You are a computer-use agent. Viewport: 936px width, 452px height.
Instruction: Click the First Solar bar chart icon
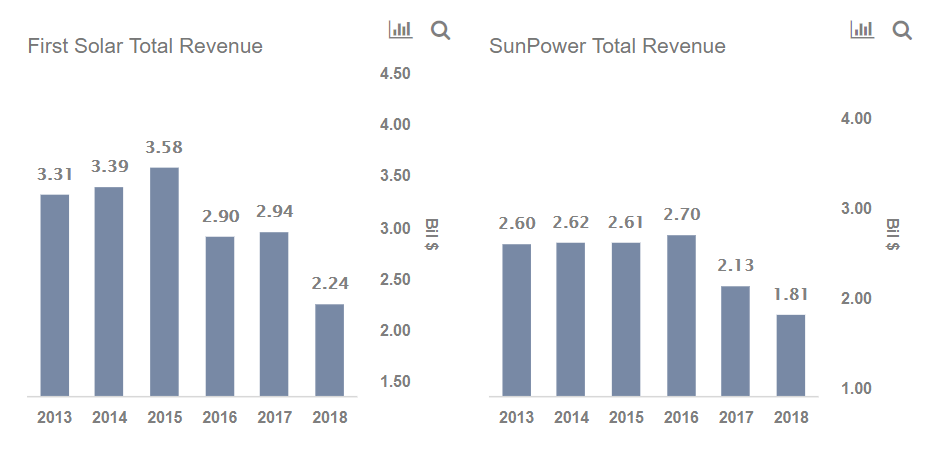click(x=400, y=30)
